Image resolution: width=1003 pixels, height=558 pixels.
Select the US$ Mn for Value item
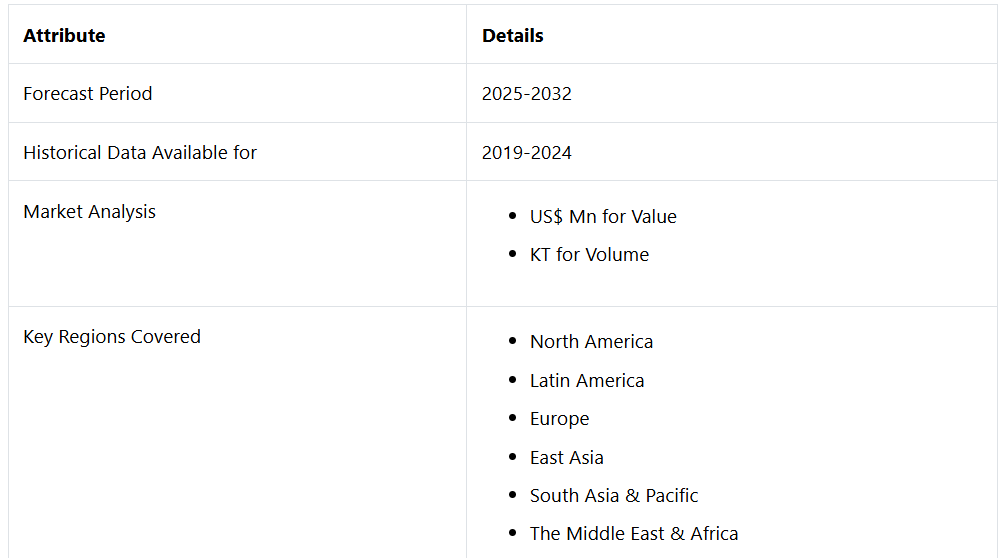(603, 217)
